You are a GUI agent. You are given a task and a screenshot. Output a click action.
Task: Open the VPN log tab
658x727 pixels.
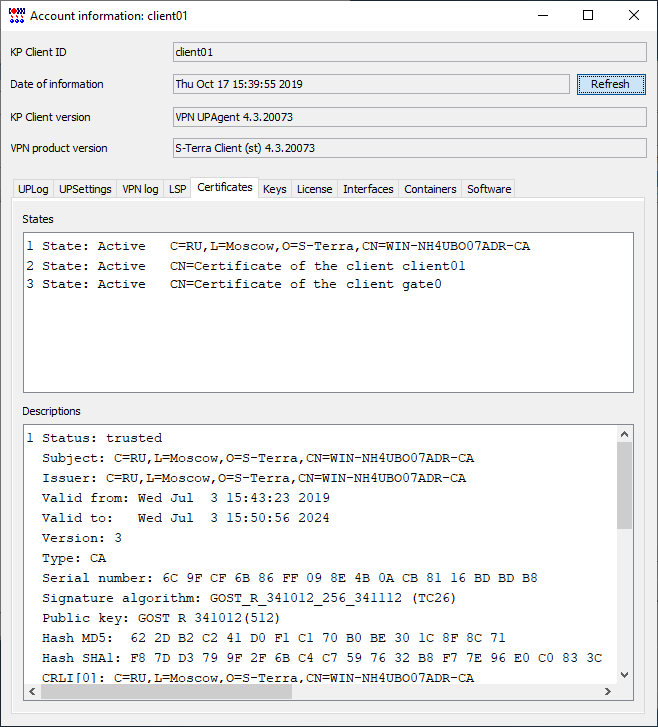[140, 189]
